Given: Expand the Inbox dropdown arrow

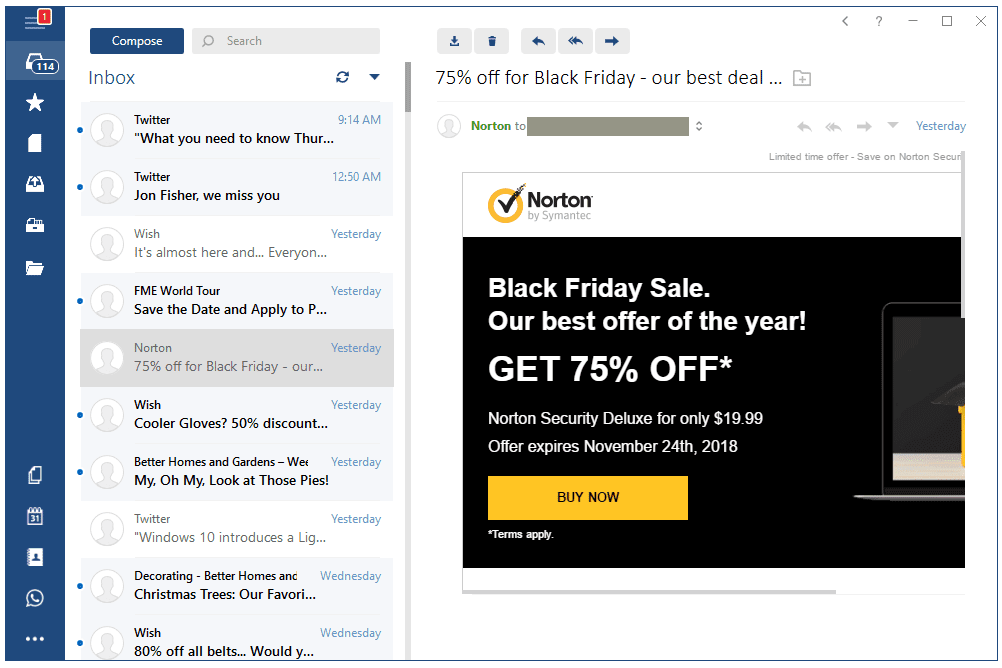Looking at the screenshot, I should pyautogui.click(x=374, y=77).
